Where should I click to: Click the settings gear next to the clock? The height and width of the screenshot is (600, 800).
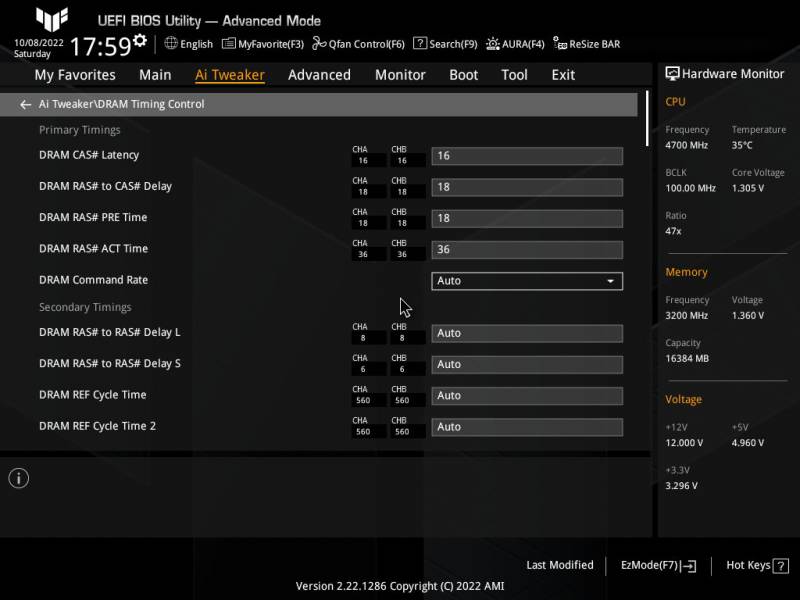coord(139,40)
